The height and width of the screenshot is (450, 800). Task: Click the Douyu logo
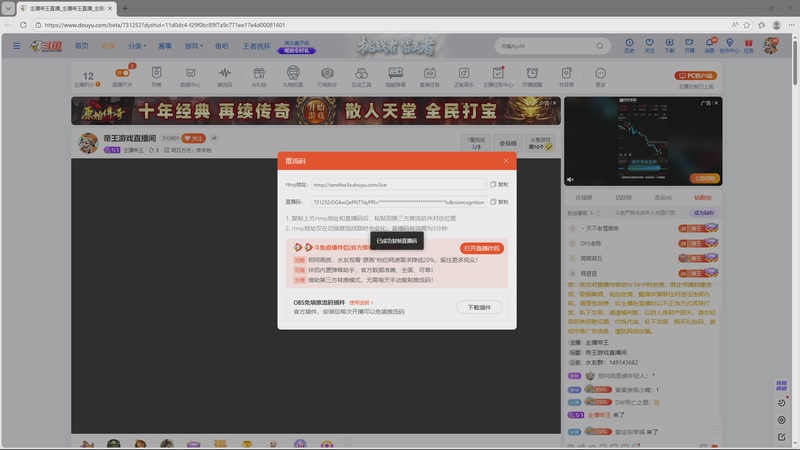tap(46, 46)
